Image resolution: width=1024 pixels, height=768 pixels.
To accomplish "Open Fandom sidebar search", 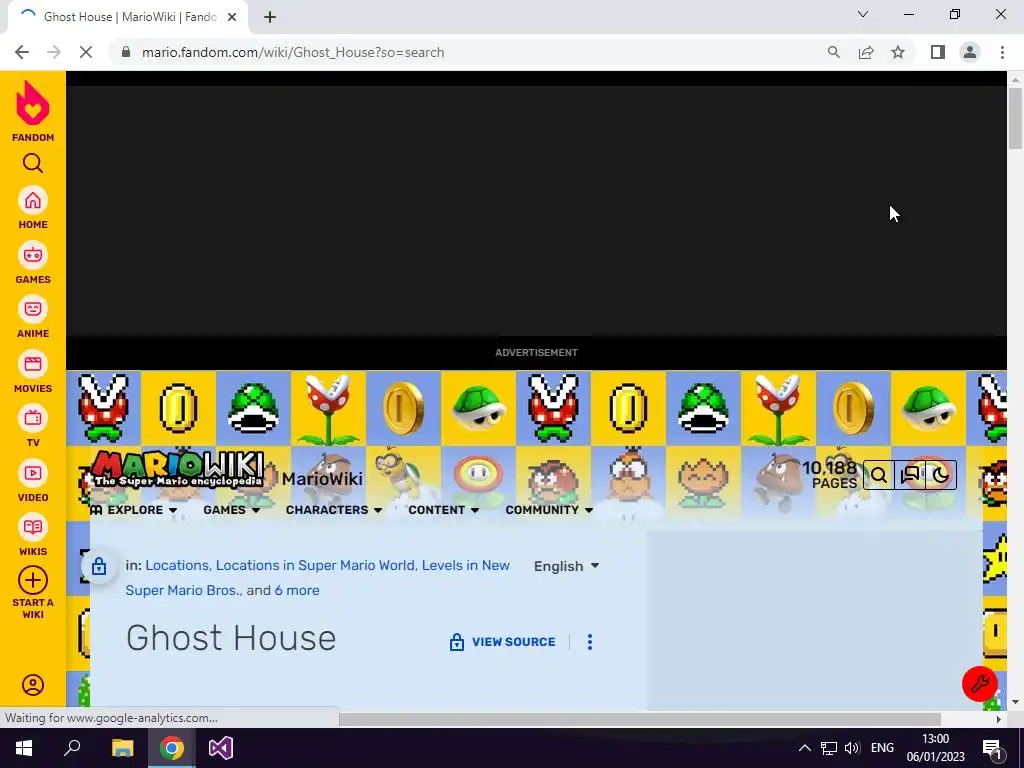I will (33, 163).
